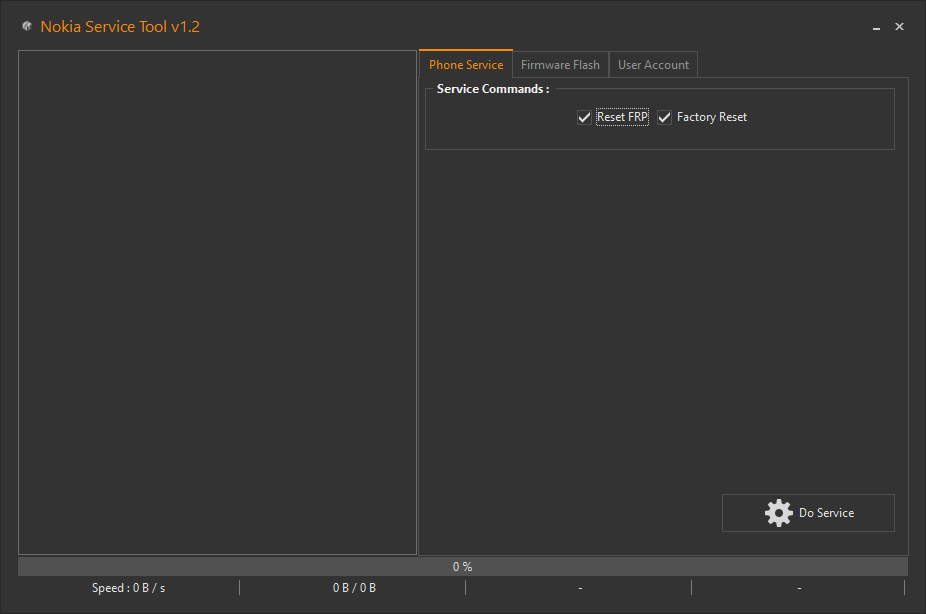Image resolution: width=926 pixels, height=614 pixels.
Task: Click inside the empty log panel
Action: click(217, 300)
